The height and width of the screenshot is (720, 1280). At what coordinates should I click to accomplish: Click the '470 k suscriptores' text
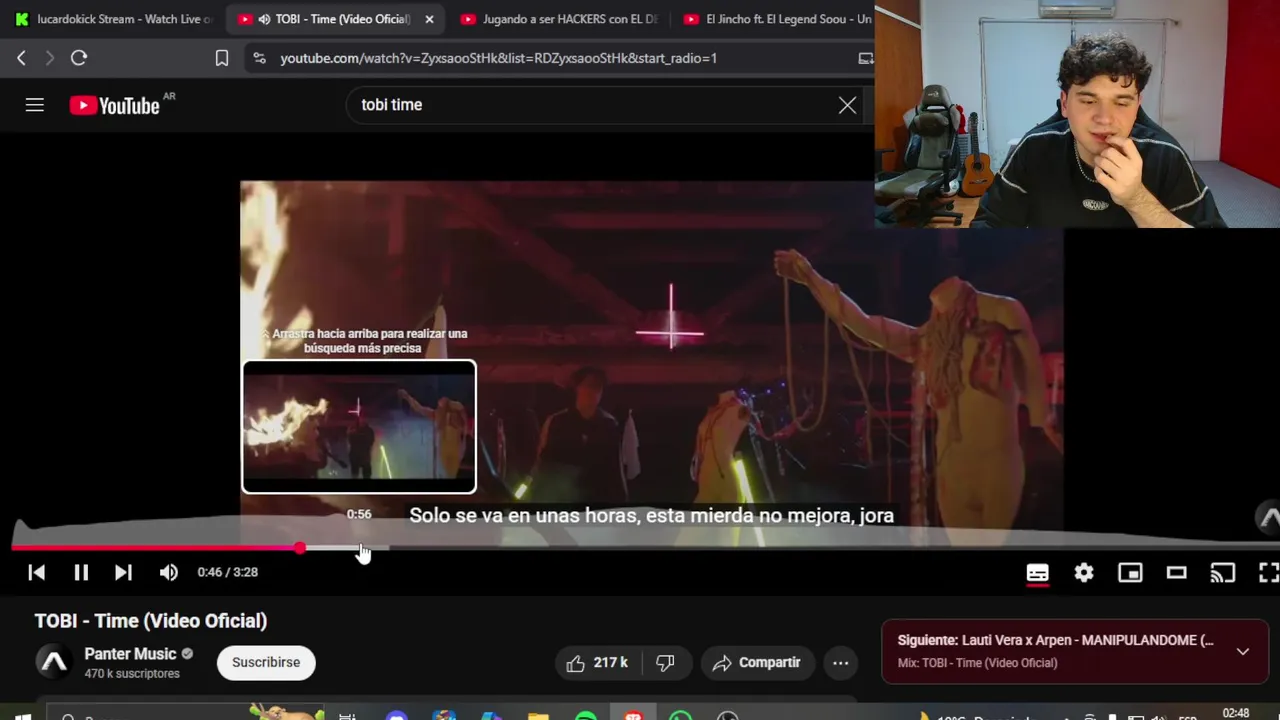point(132,674)
